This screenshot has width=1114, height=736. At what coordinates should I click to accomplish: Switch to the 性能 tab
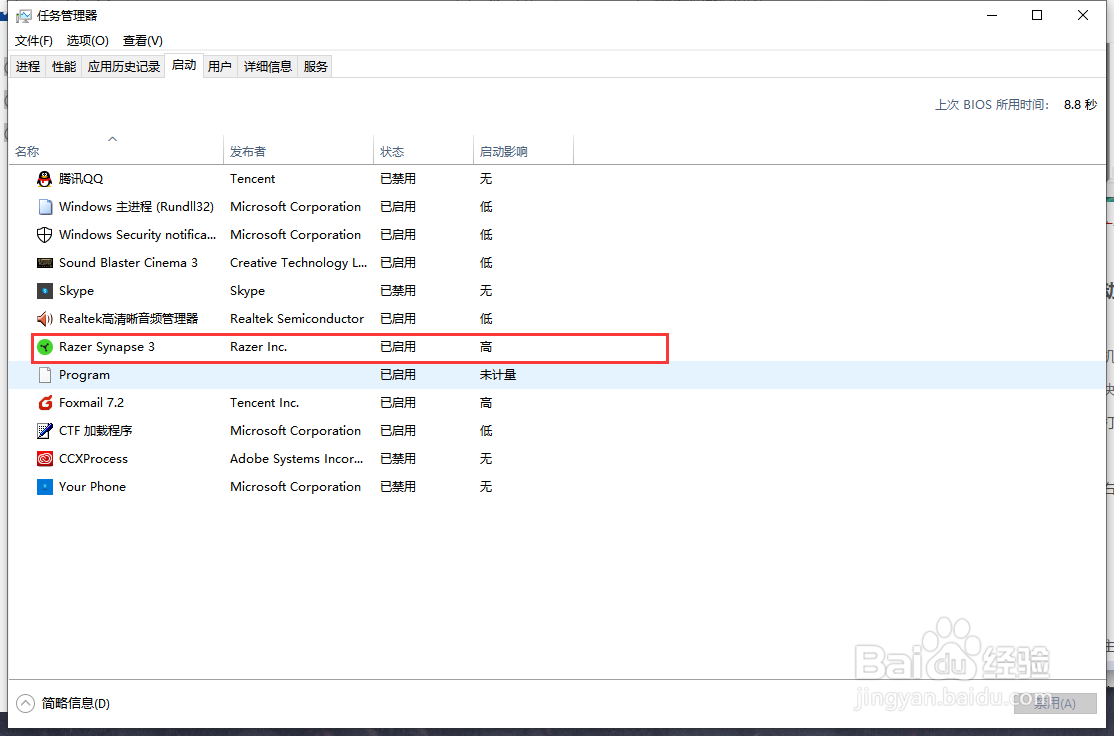pos(63,66)
